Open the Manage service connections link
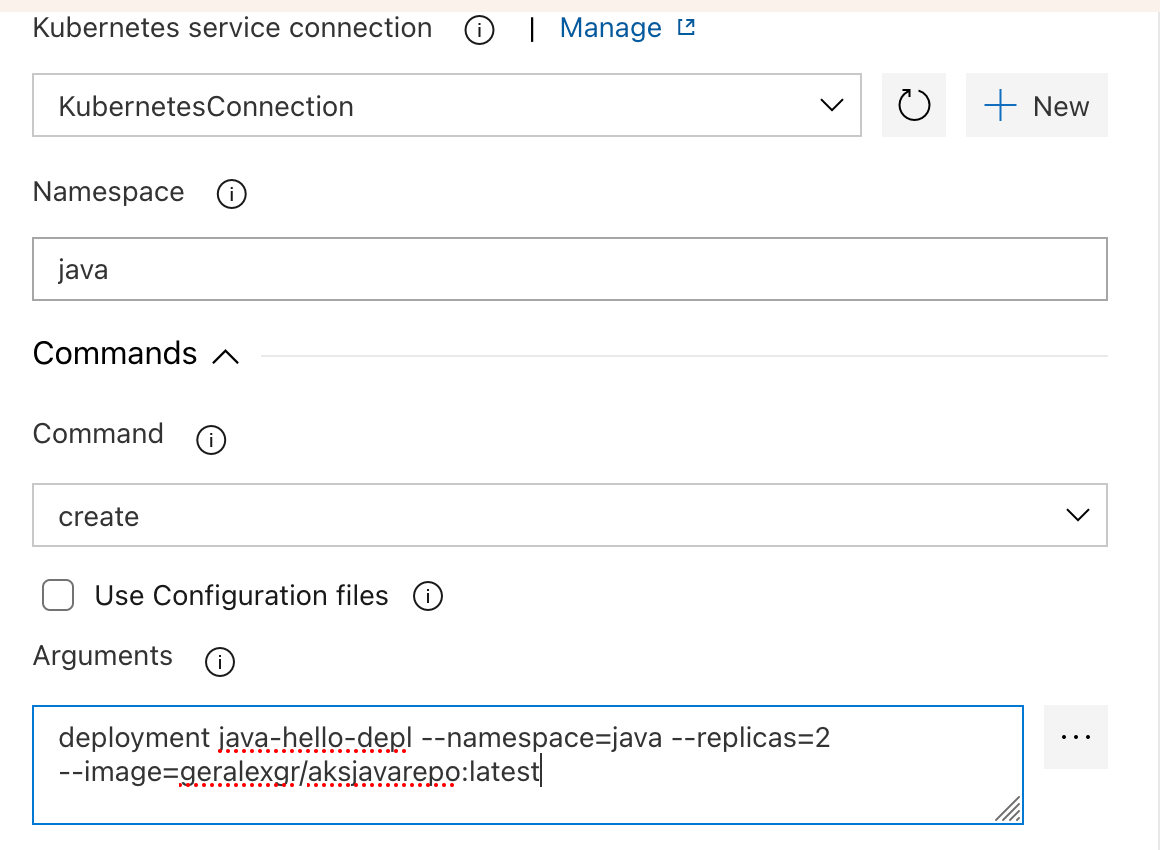Viewport: 1160px width, 850px height. [x=610, y=28]
